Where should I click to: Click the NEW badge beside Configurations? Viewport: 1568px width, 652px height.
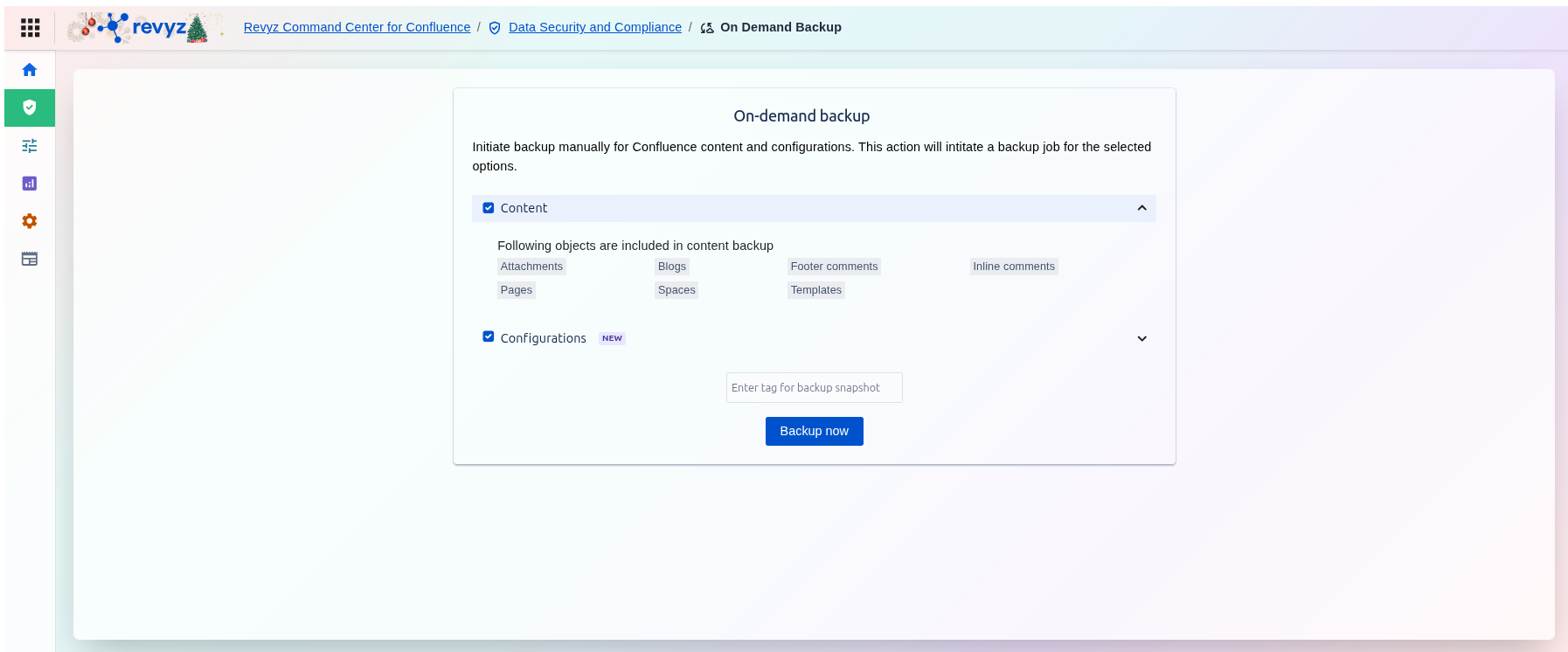612,338
